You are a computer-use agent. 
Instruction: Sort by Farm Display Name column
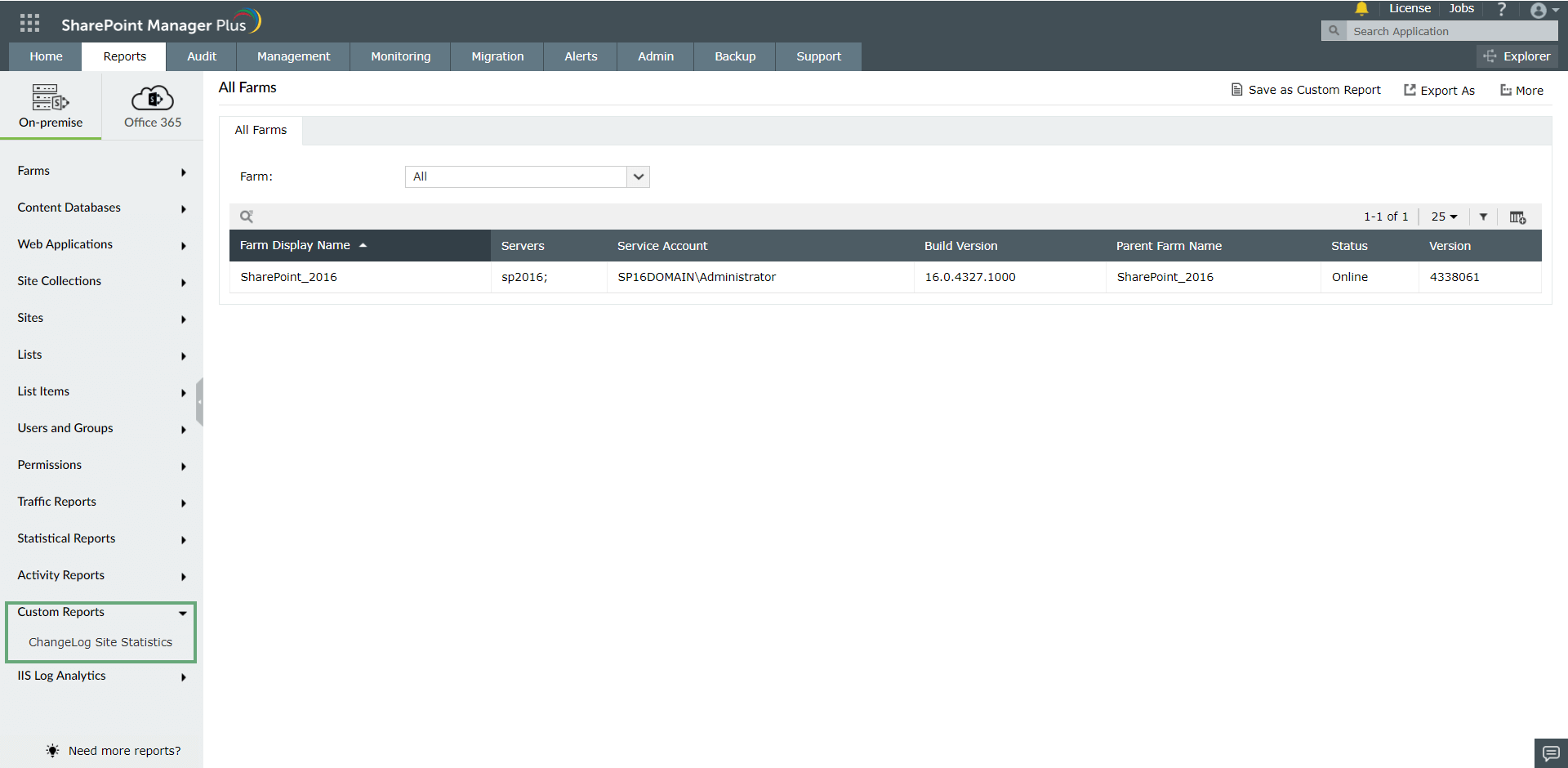point(359,245)
